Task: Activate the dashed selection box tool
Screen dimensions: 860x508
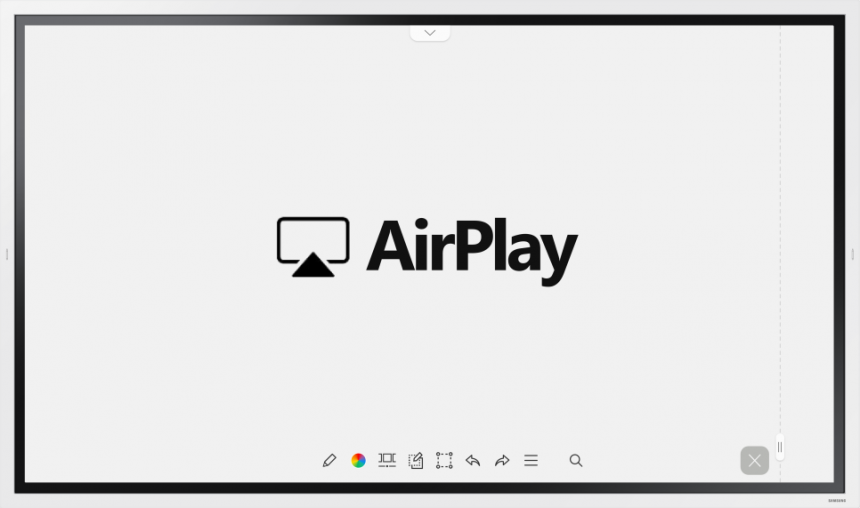Action: pyautogui.click(x=444, y=460)
